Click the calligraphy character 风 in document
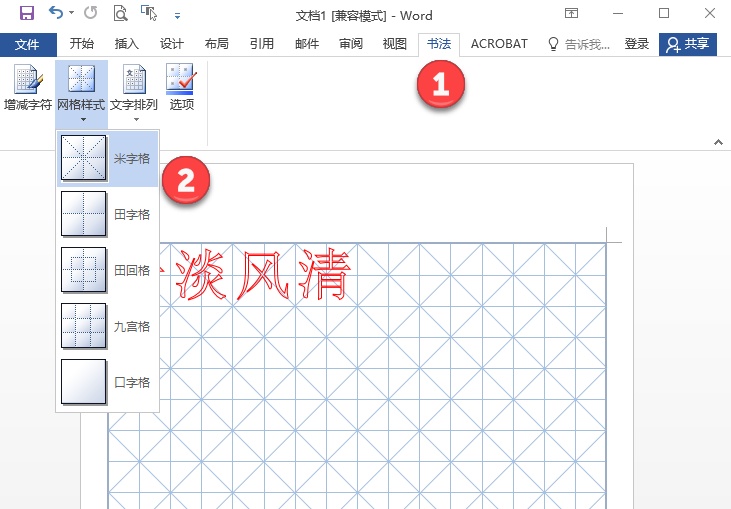Image resolution: width=731 pixels, height=509 pixels. (263, 275)
